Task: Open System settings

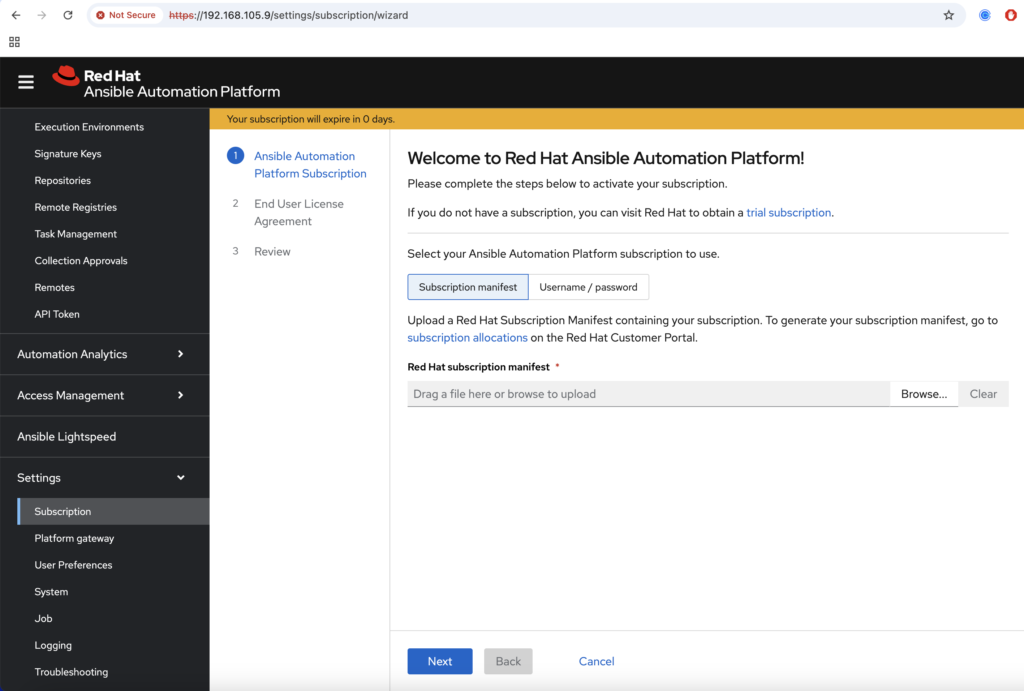Action: (51, 592)
